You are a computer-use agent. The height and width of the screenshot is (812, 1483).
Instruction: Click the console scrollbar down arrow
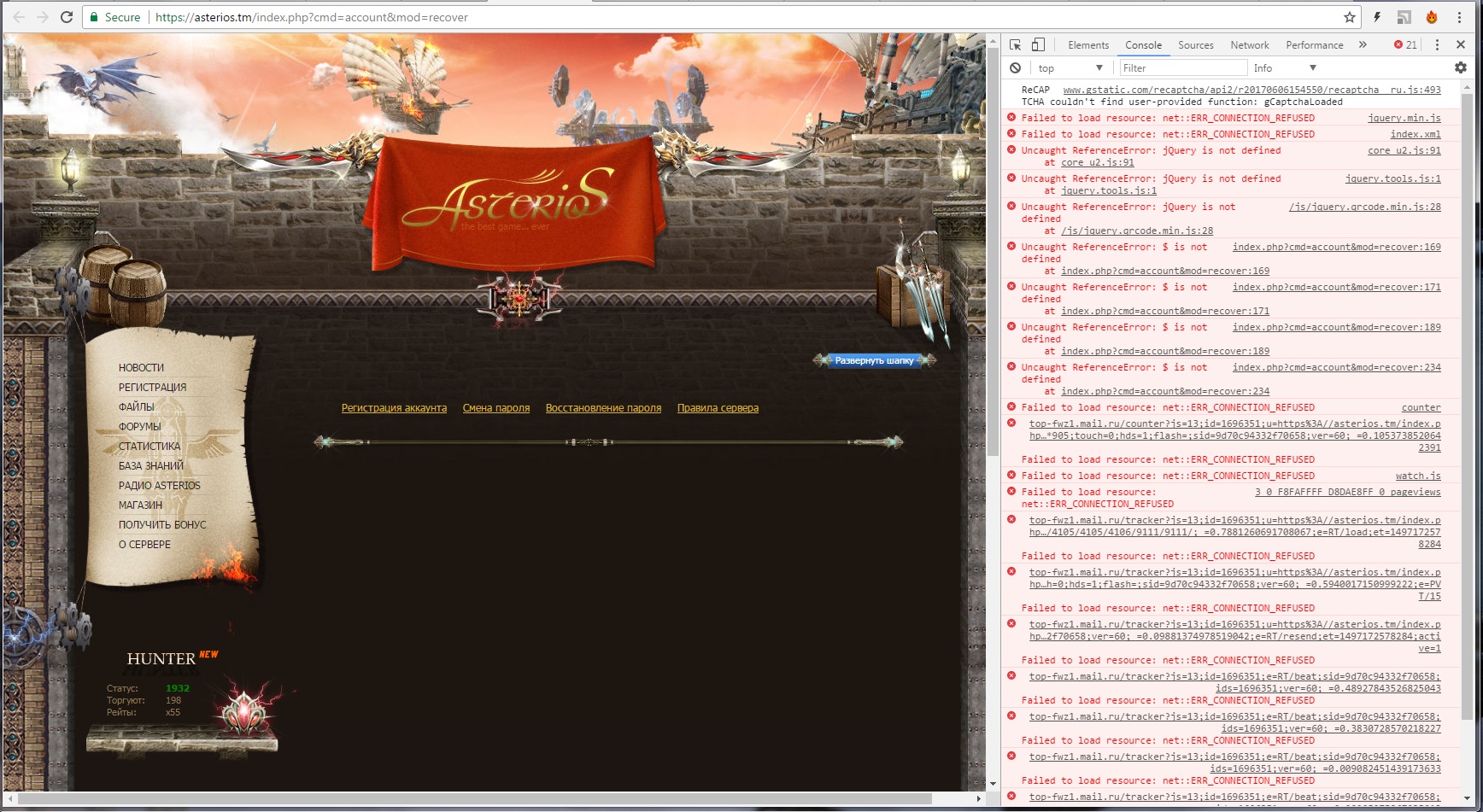1468,798
